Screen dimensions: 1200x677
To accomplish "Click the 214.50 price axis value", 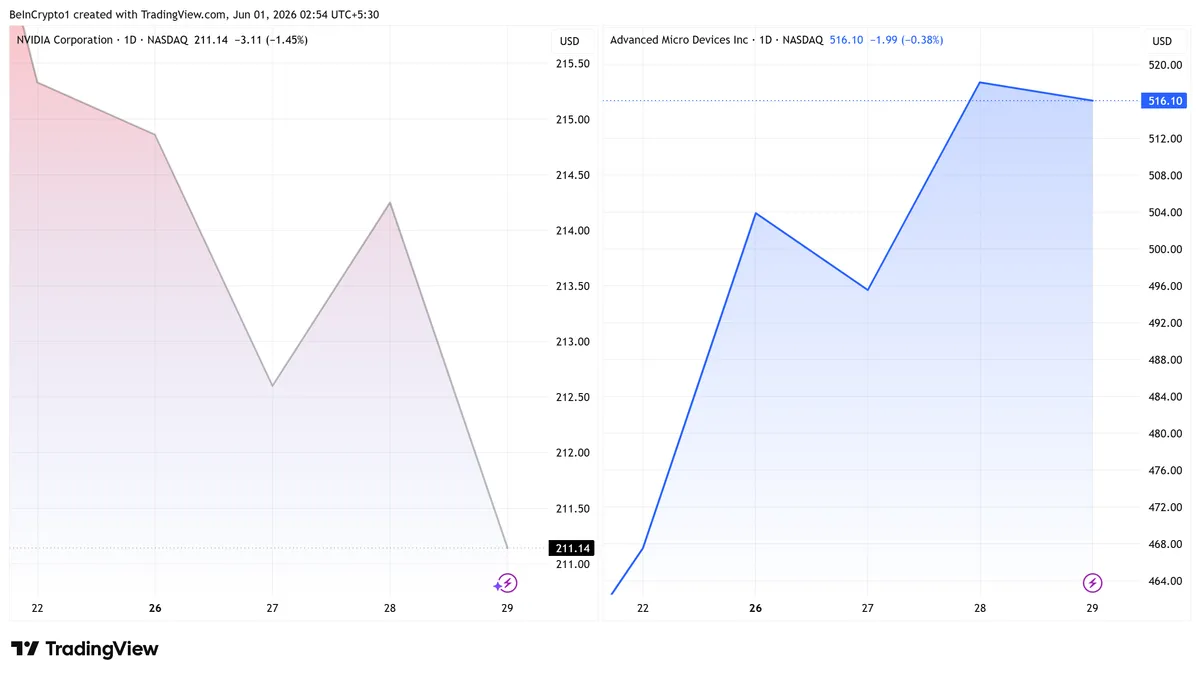I will tap(572, 175).
